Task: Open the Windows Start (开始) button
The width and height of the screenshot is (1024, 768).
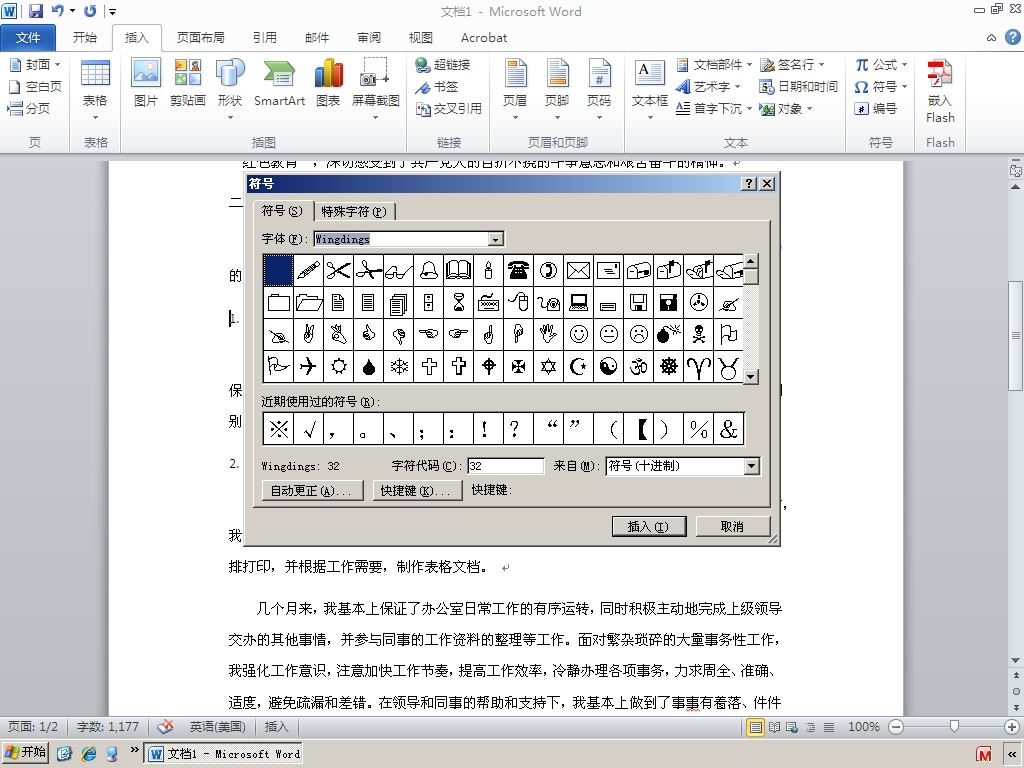Action: (25, 752)
